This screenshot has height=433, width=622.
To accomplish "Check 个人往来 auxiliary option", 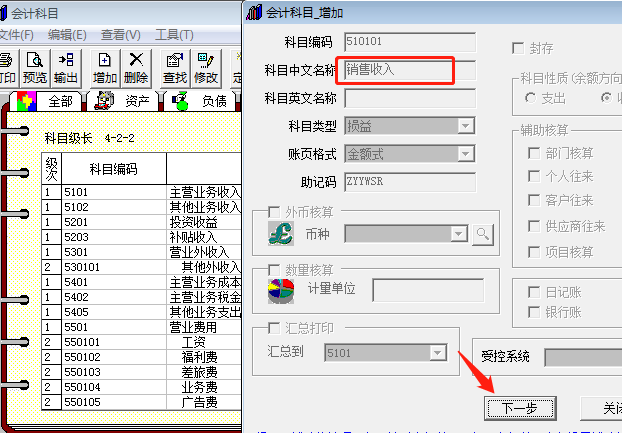I will tap(534, 176).
